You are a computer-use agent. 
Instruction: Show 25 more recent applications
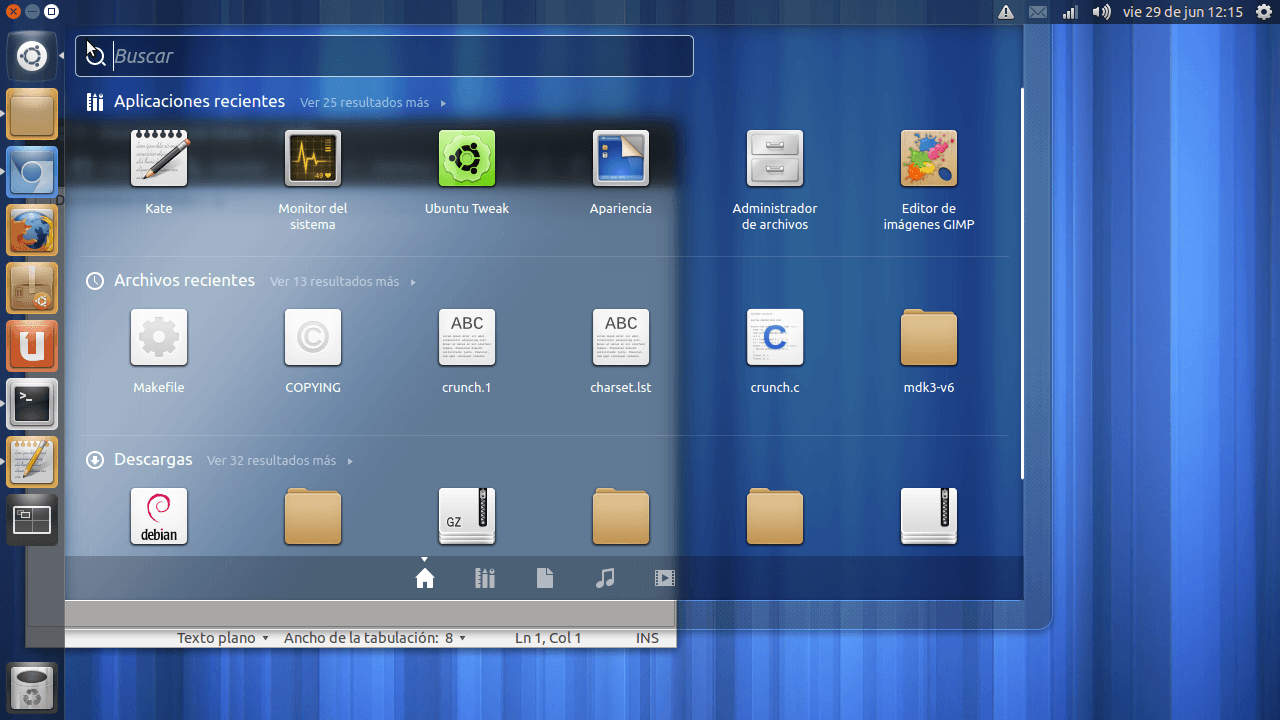point(372,103)
